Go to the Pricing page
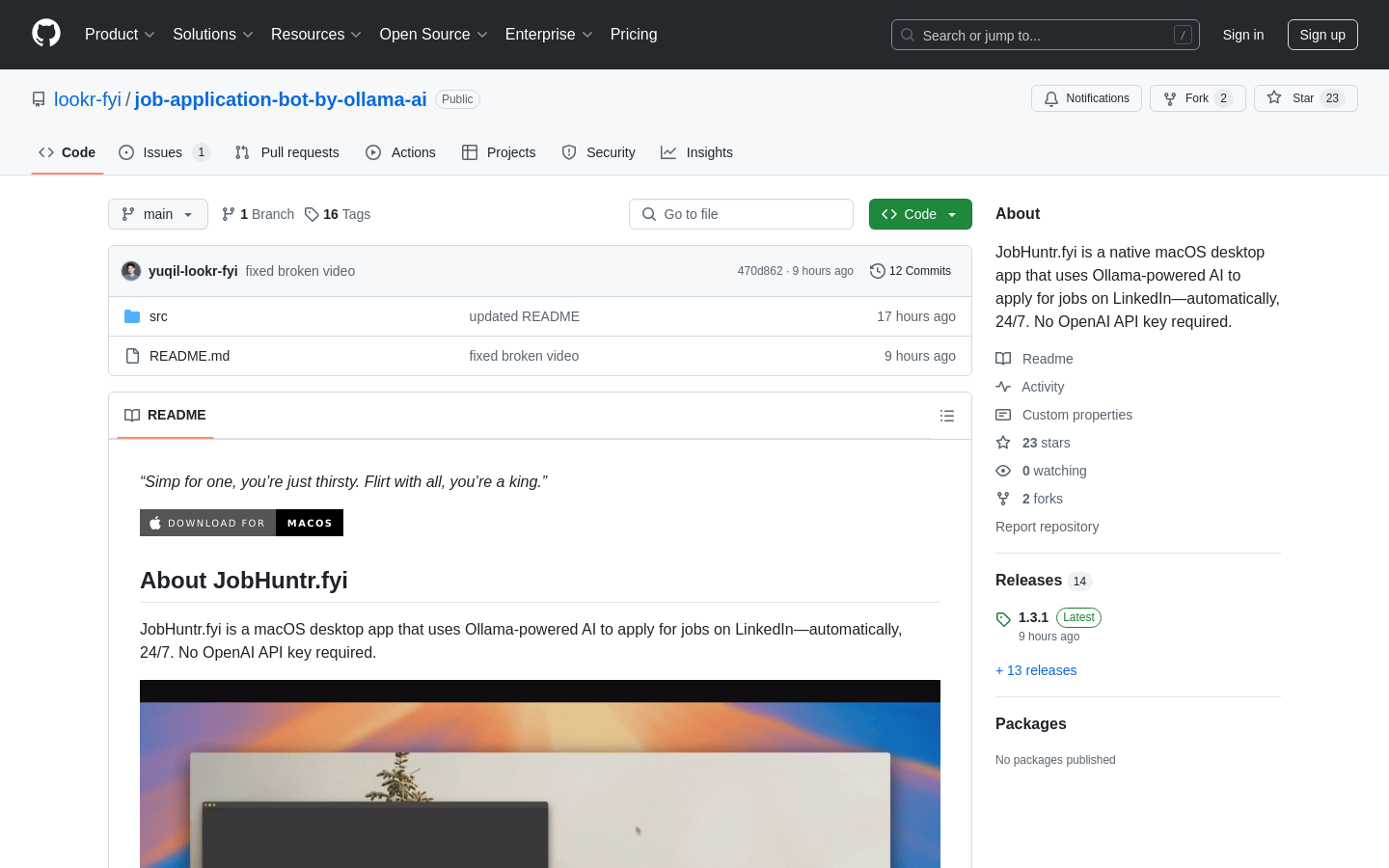This screenshot has height=868, width=1389. coord(634,35)
